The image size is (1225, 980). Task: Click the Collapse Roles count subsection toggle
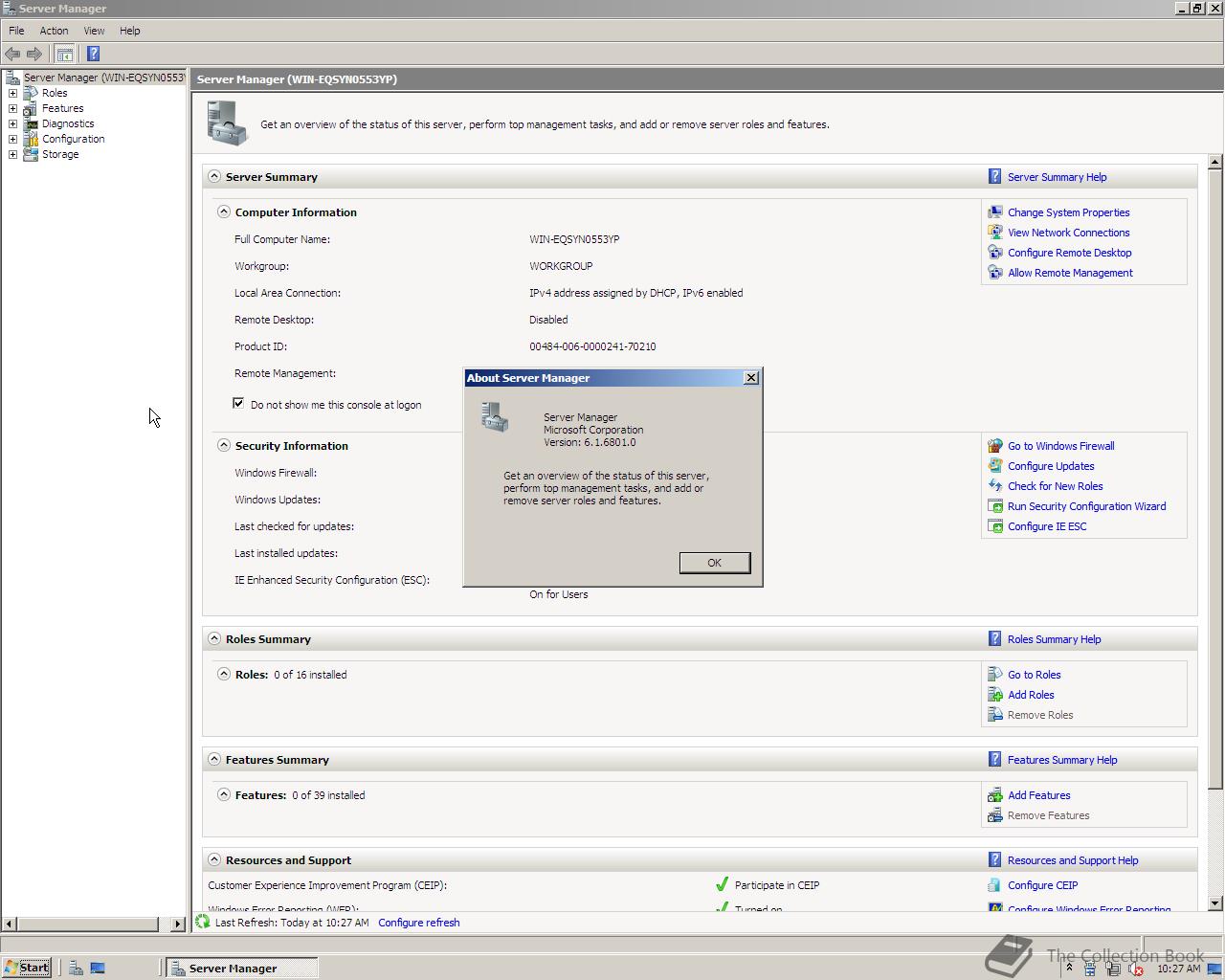[x=224, y=674]
